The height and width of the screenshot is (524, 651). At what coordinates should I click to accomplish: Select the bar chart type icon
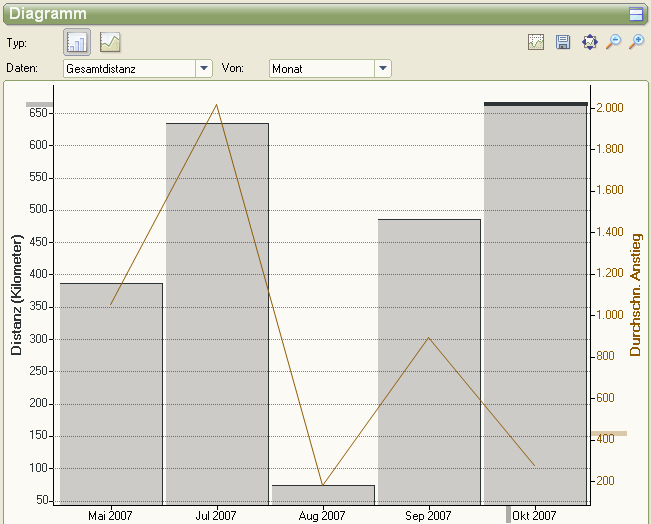coord(78,43)
